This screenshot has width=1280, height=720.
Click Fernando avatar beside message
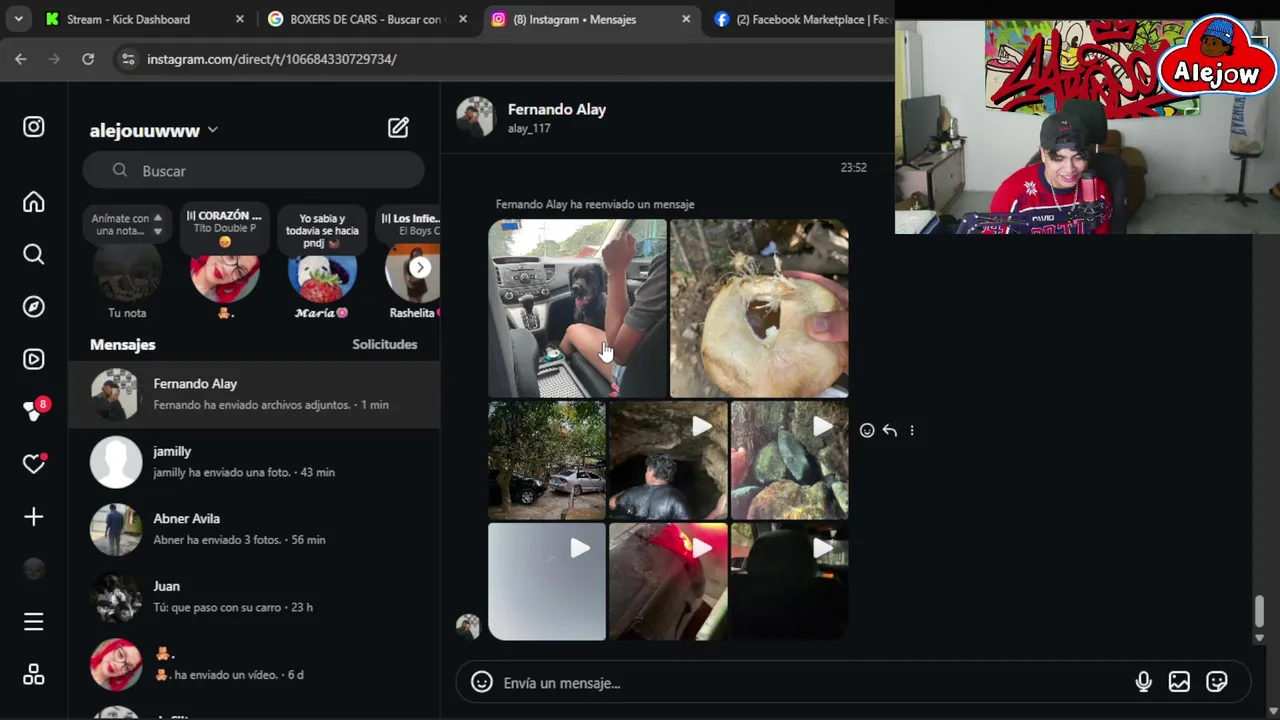pos(467,626)
